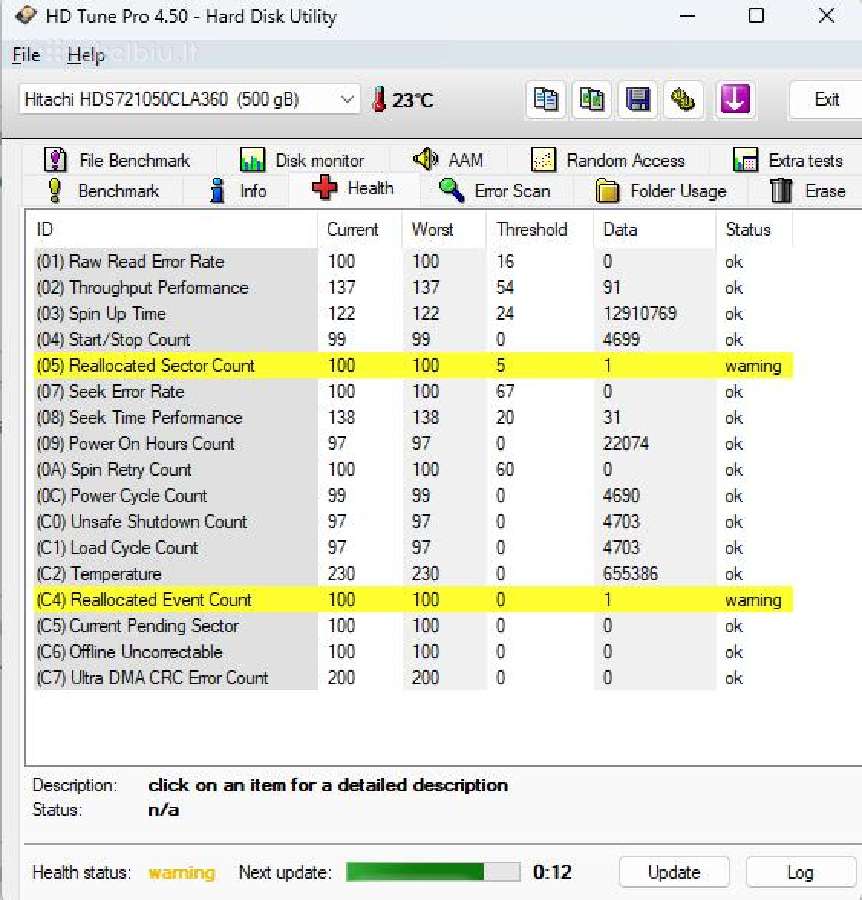
Task: Click the Worst column header
Action: tap(444, 230)
